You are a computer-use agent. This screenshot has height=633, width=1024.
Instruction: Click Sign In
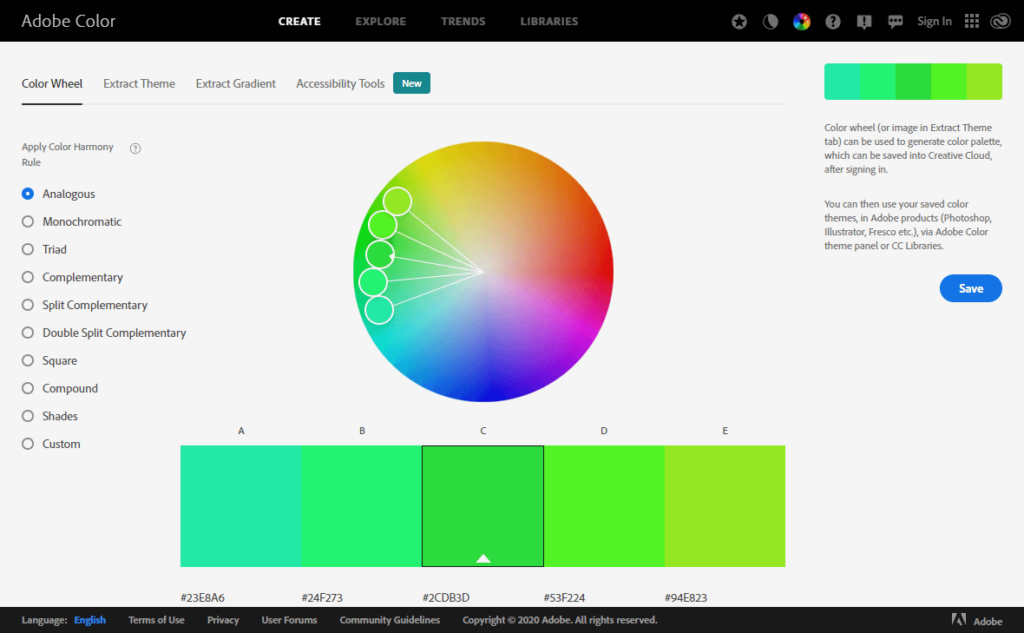pyautogui.click(x=934, y=22)
